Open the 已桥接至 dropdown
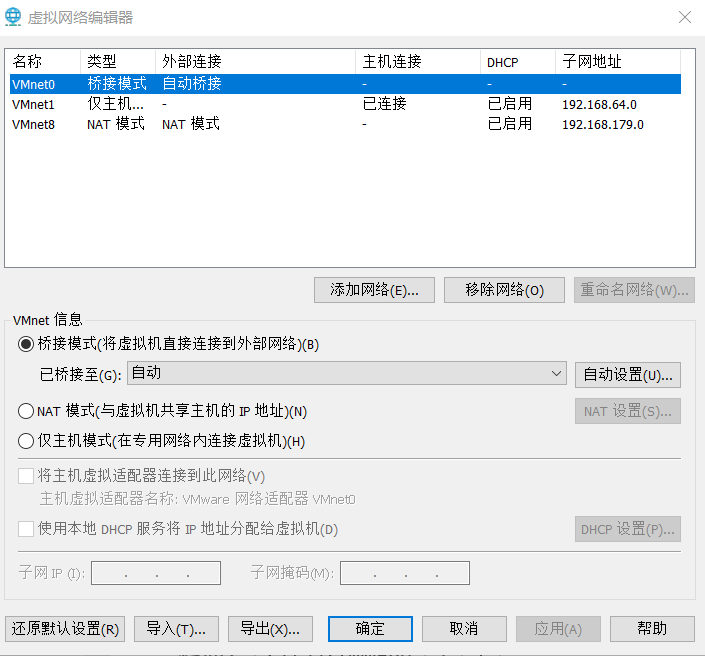This screenshot has width=705, height=656. point(347,373)
